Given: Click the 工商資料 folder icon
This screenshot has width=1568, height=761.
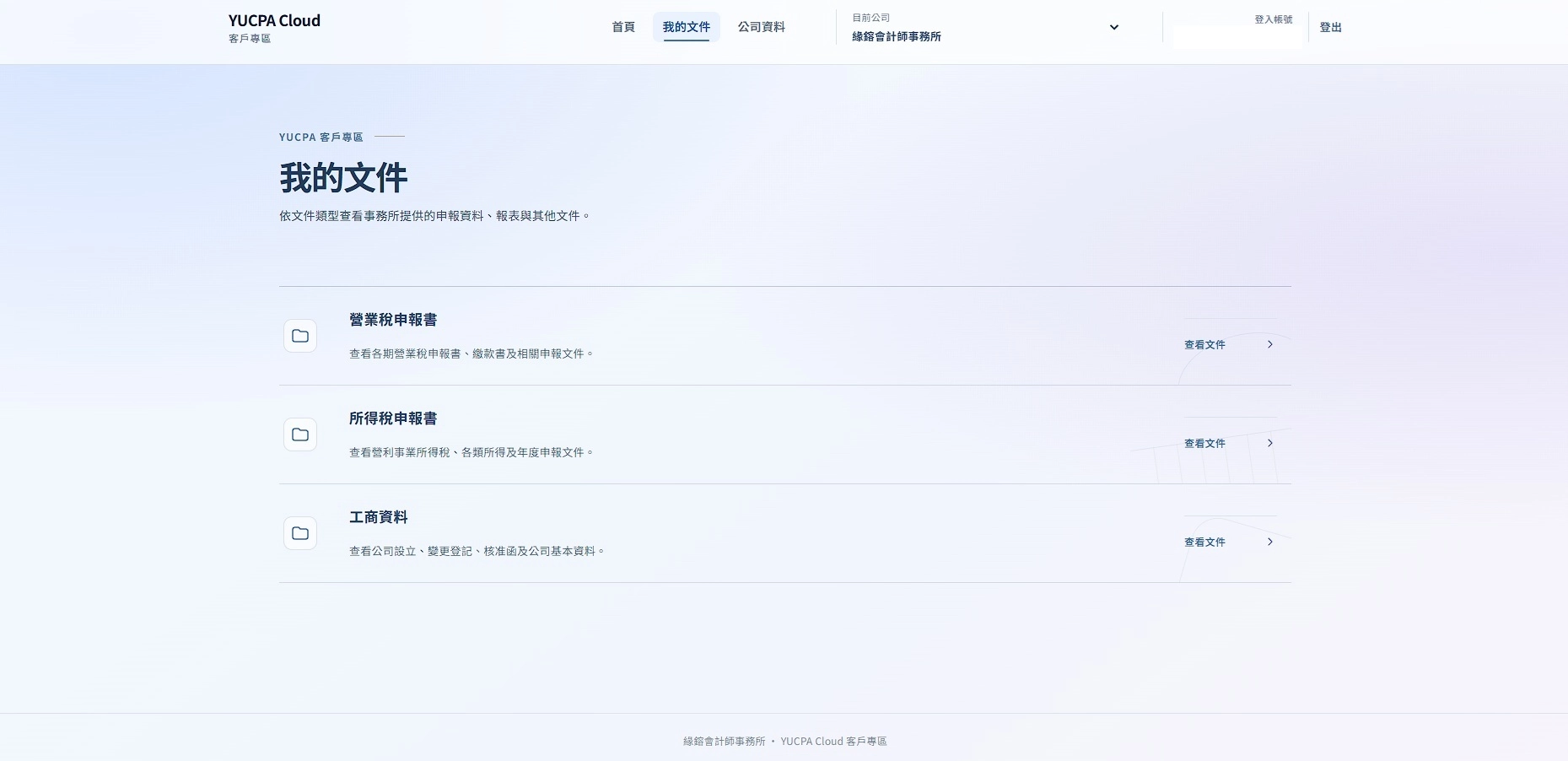Looking at the screenshot, I should 300,533.
